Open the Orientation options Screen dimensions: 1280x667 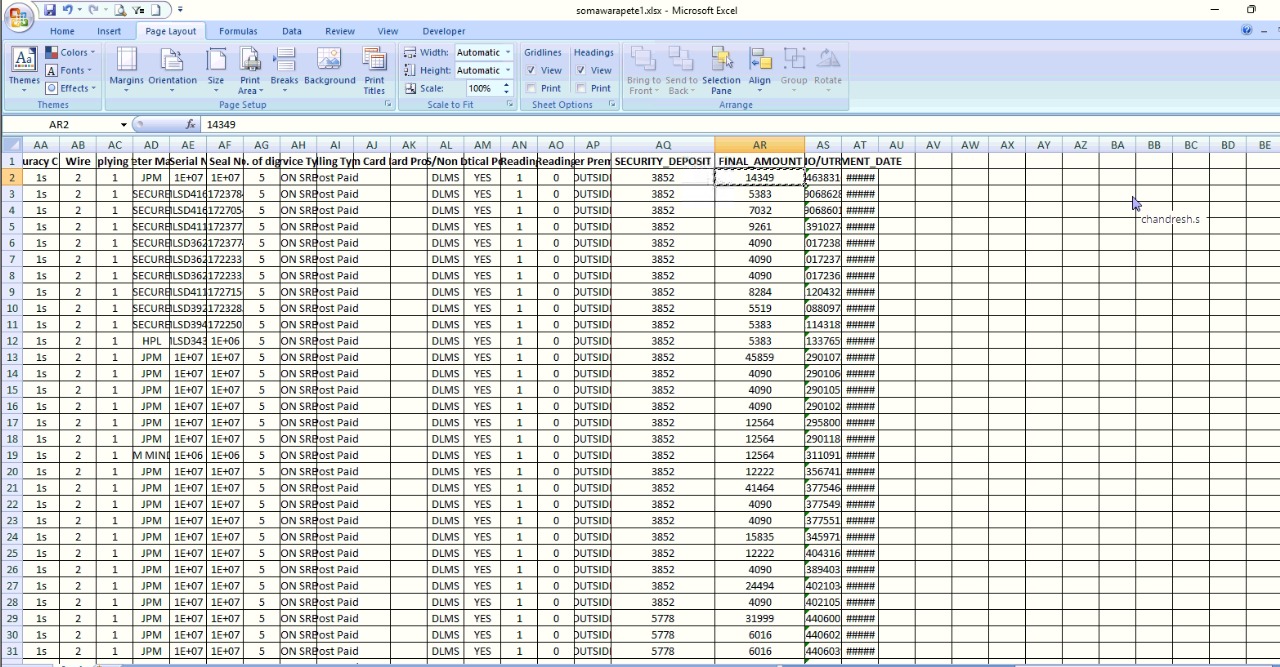point(172,68)
